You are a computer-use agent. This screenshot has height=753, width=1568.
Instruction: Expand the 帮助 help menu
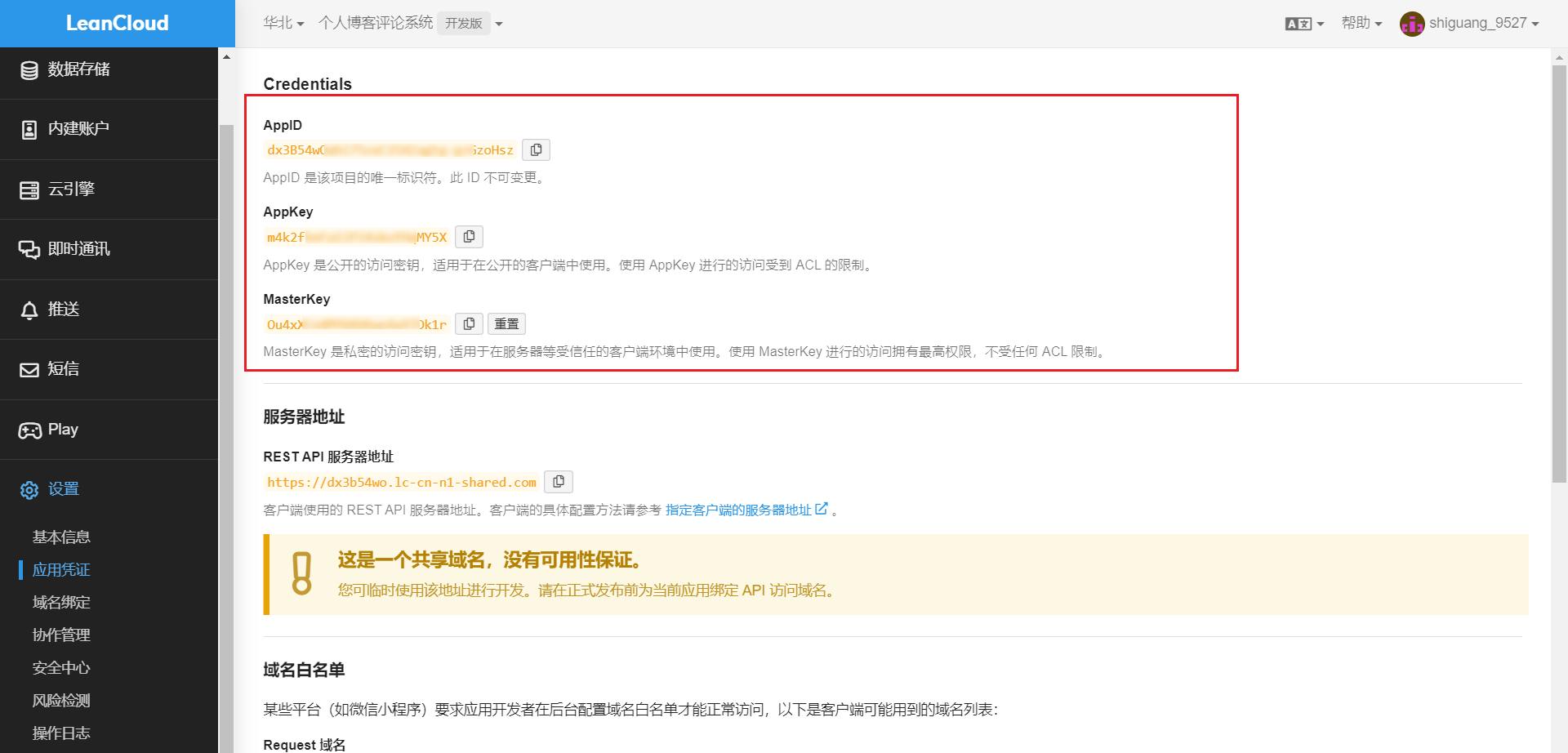click(1361, 23)
